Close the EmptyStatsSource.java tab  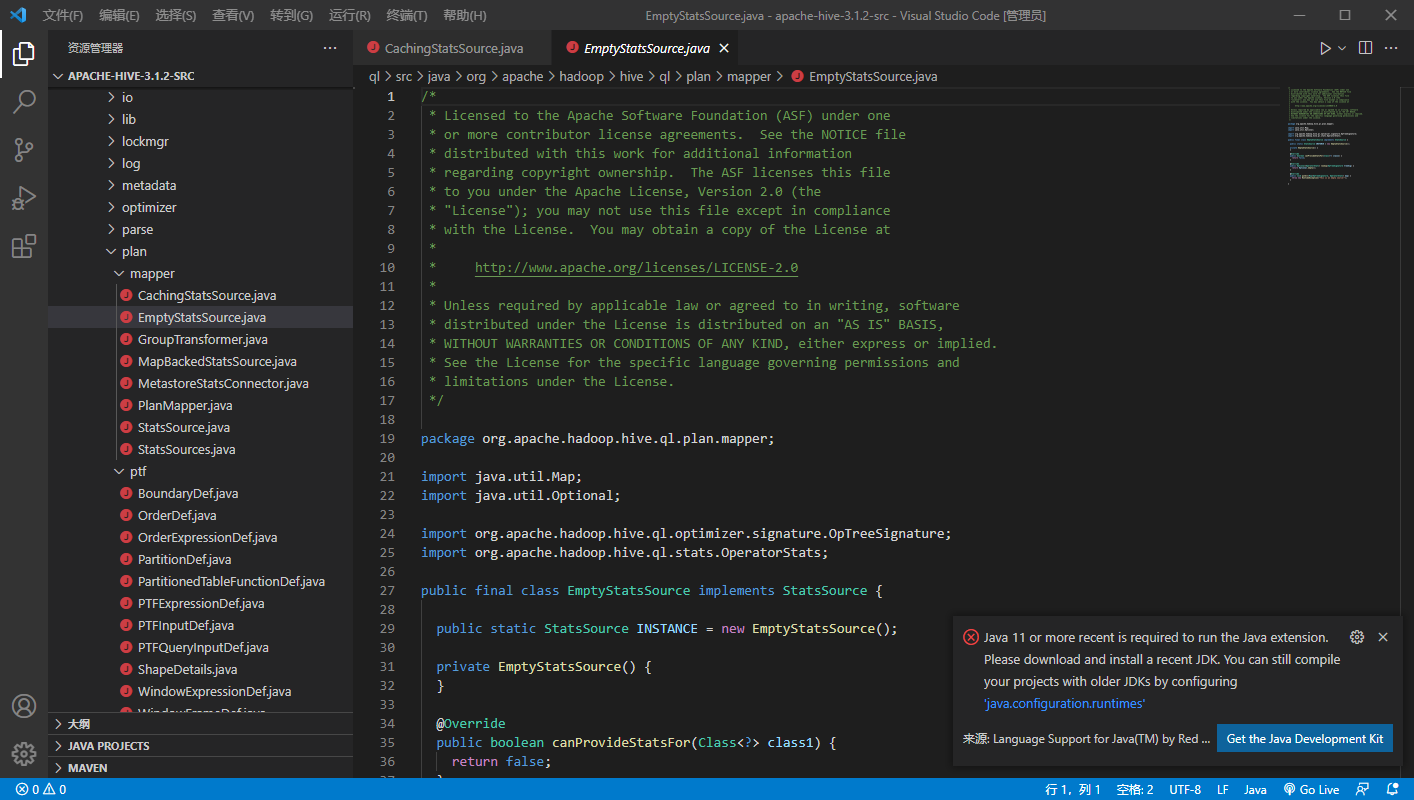[724, 48]
